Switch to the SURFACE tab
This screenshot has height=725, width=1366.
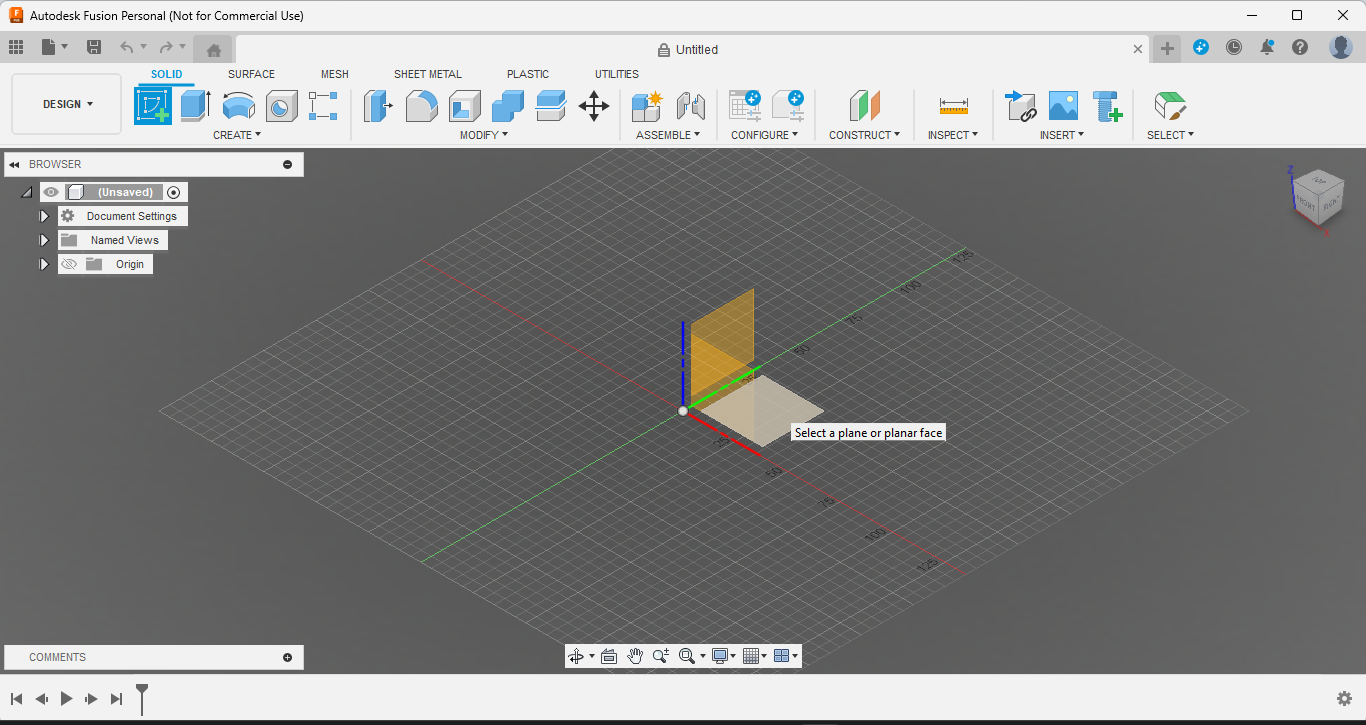251,74
